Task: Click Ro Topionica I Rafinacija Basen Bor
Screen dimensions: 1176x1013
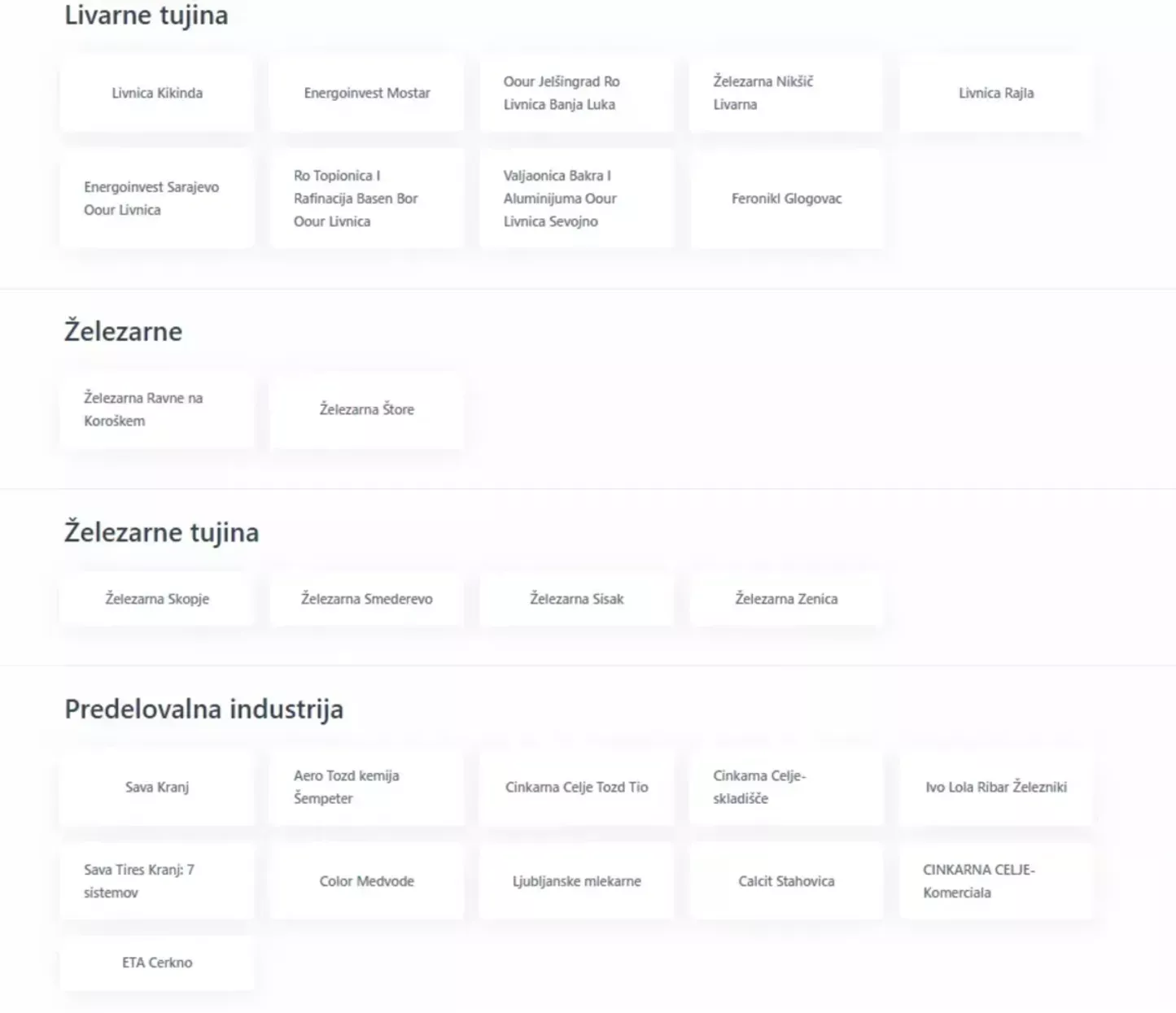Action: (367, 199)
